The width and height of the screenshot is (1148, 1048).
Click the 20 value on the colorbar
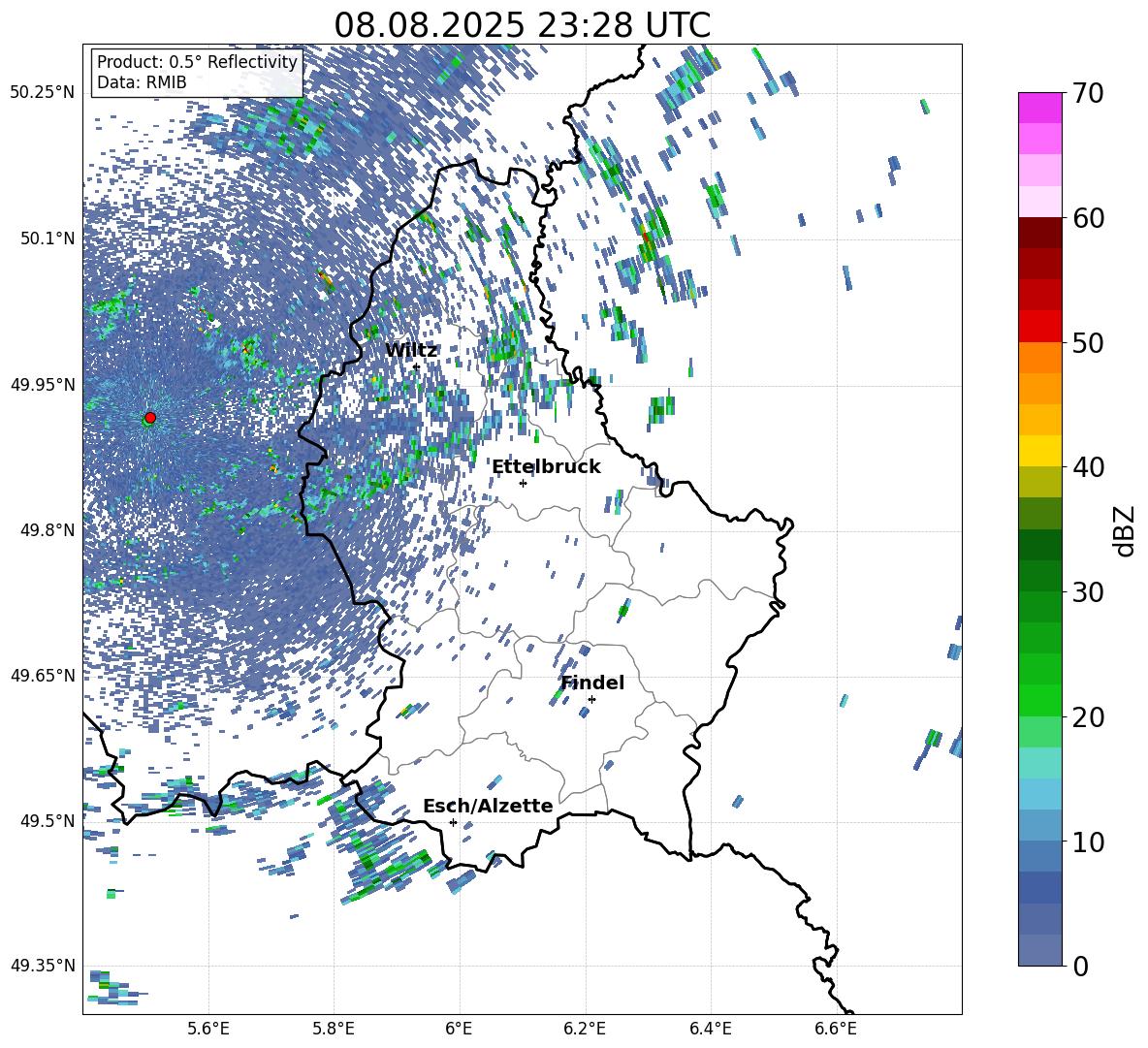tap(1088, 716)
